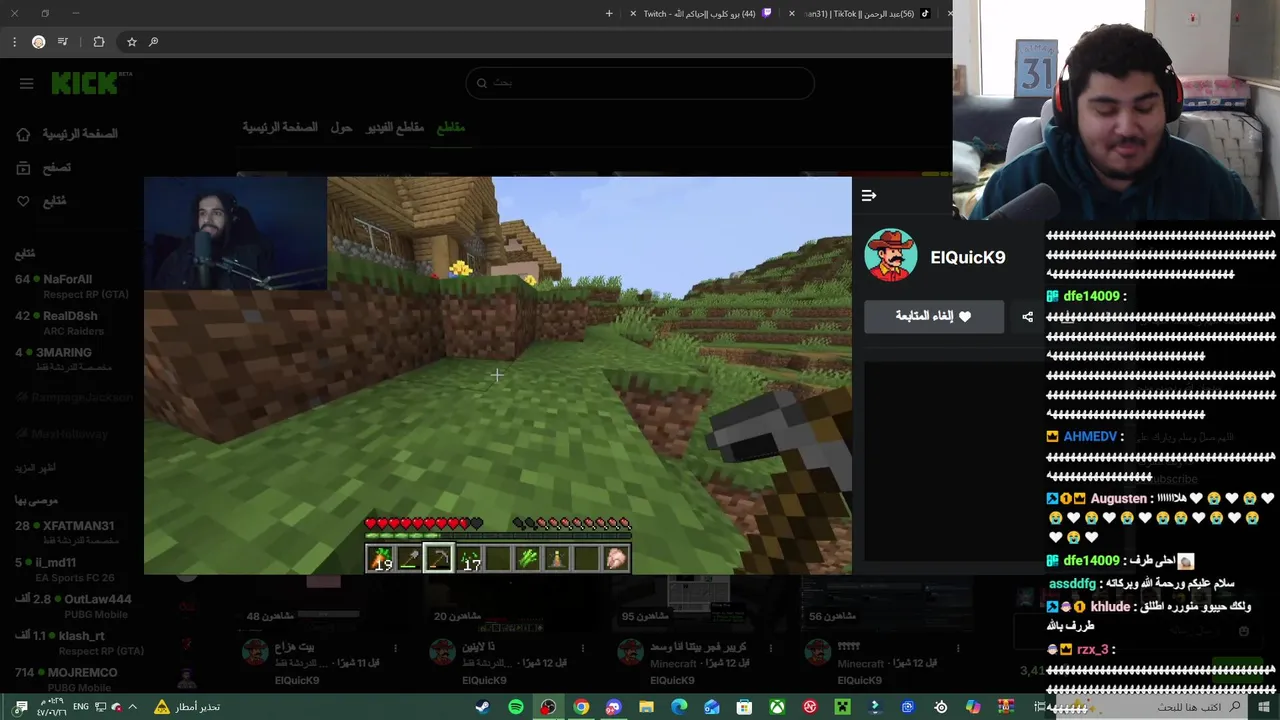Share the clip via share icon
Screen dimensions: 1280x720
pos(1027,317)
